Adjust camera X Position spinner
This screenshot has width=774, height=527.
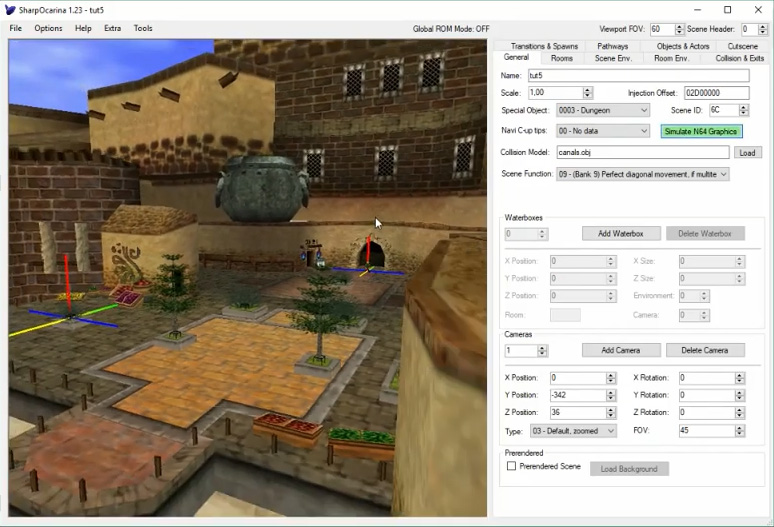click(x=611, y=377)
